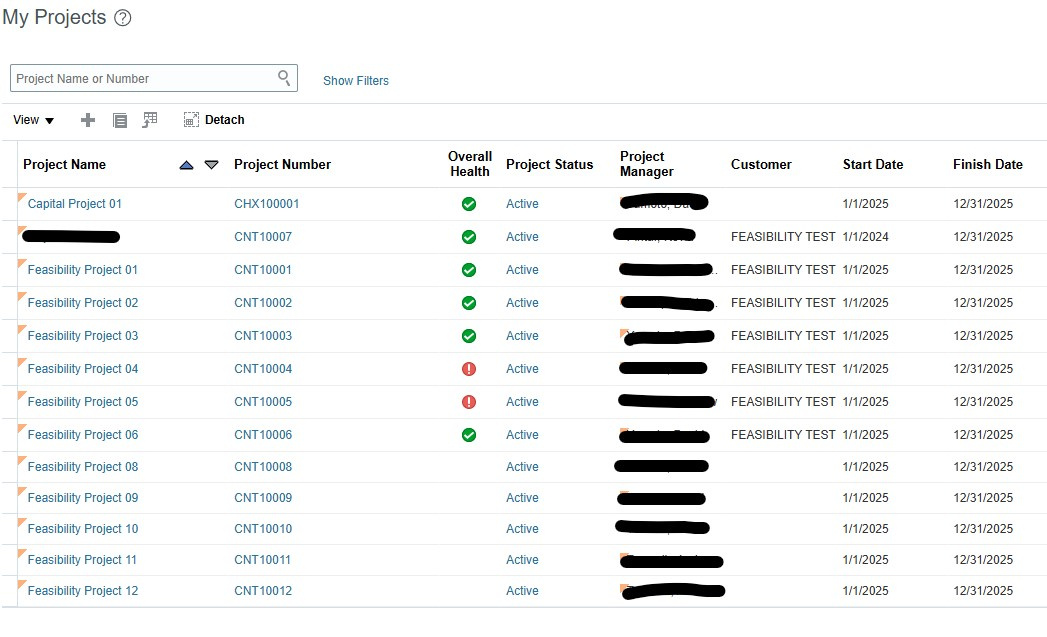Screen dimensions: 1047x637
Task: Open Feasibility Project 03
Action: click(83, 336)
